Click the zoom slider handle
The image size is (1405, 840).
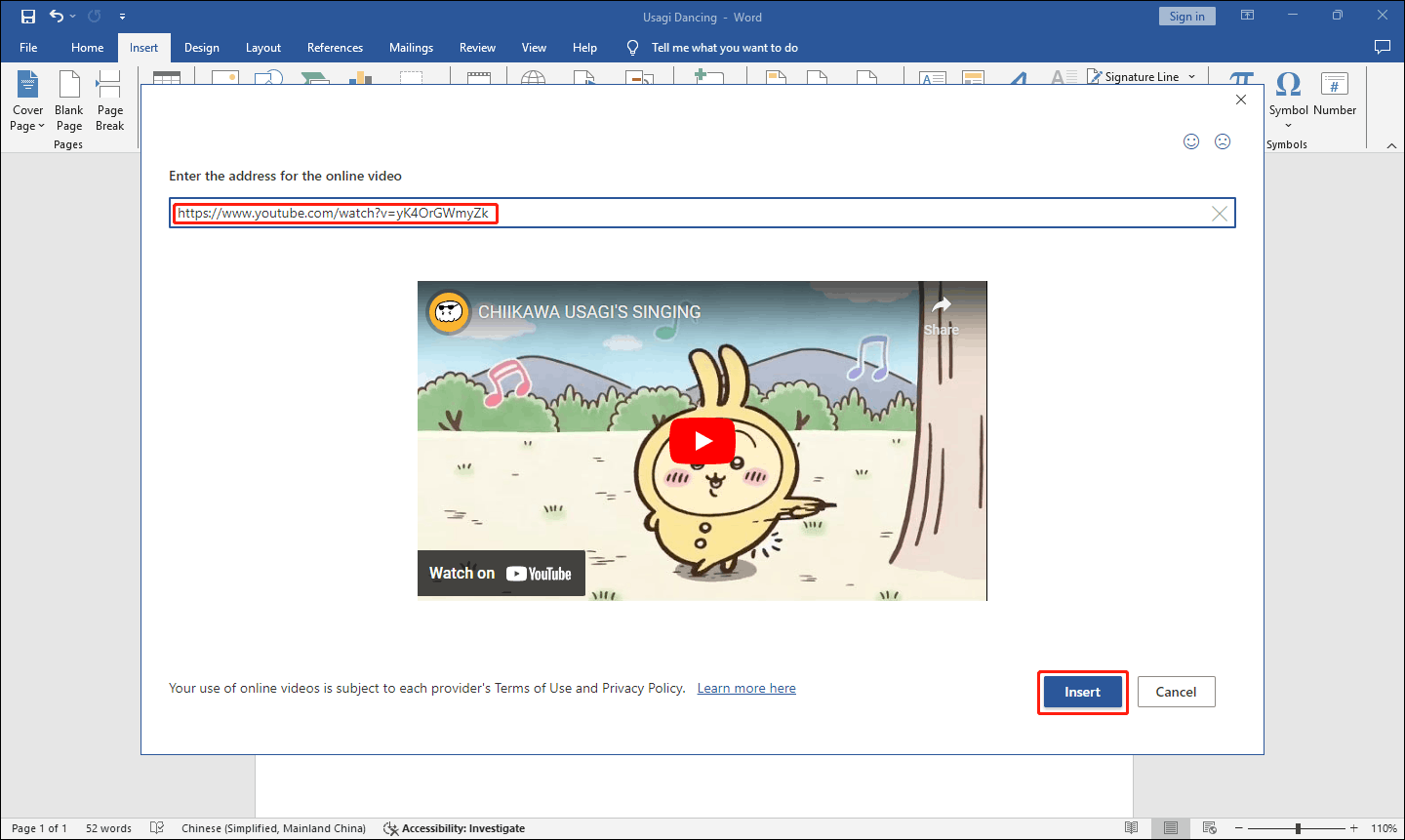(1298, 828)
